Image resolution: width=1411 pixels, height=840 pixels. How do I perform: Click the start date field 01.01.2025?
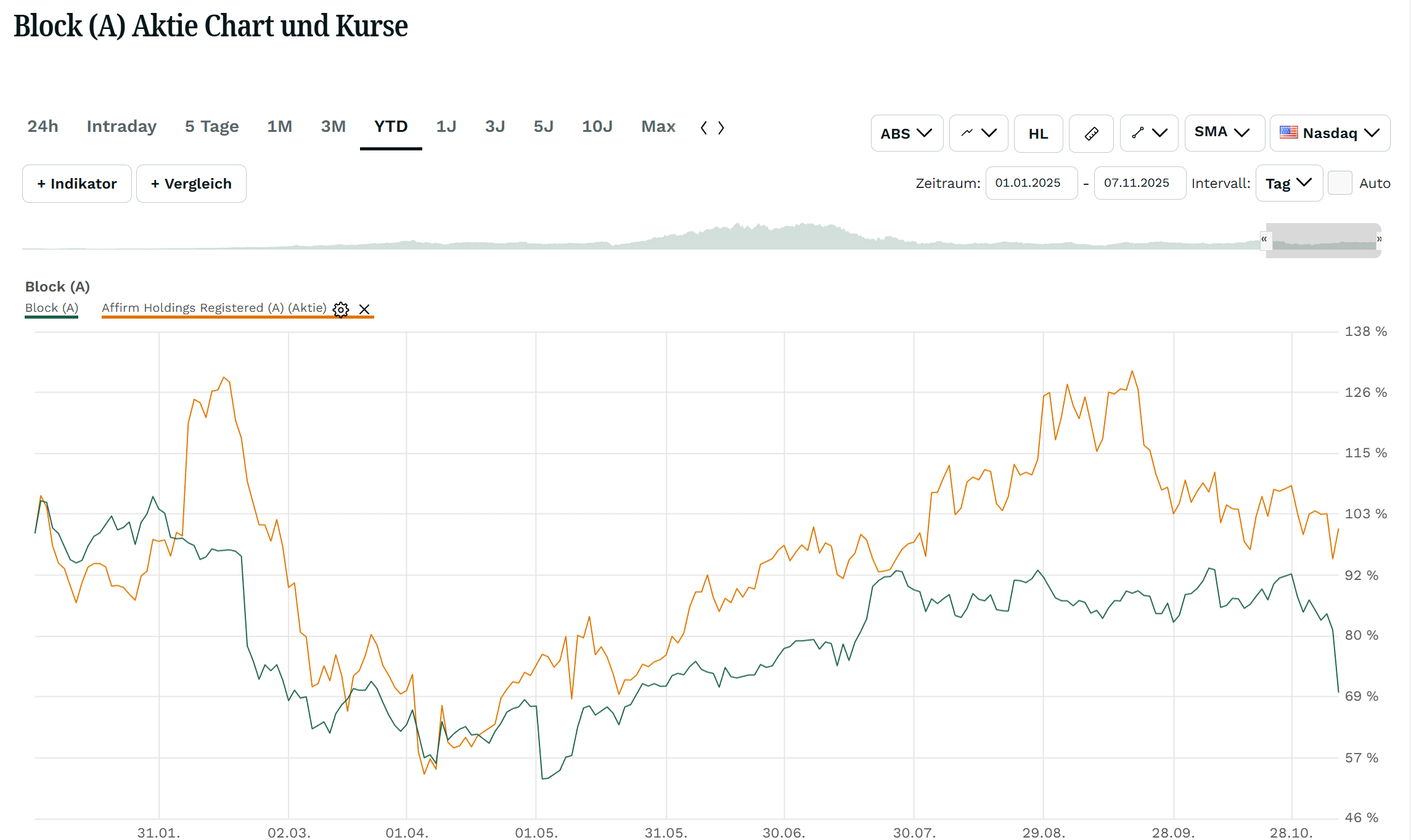tap(1031, 183)
